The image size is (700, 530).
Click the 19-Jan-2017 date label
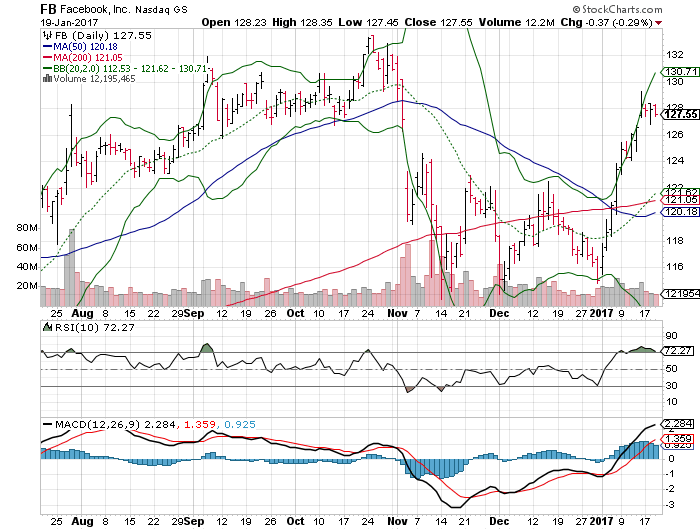(x=69, y=22)
